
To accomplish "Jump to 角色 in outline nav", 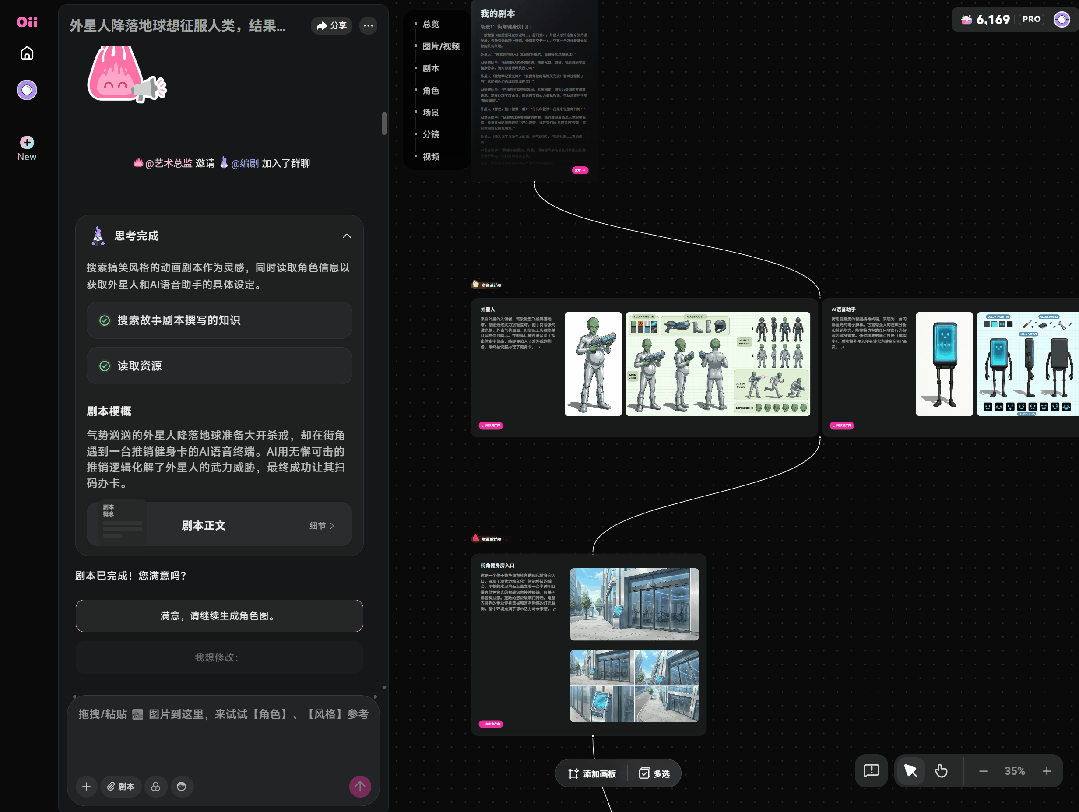I will (431, 90).
